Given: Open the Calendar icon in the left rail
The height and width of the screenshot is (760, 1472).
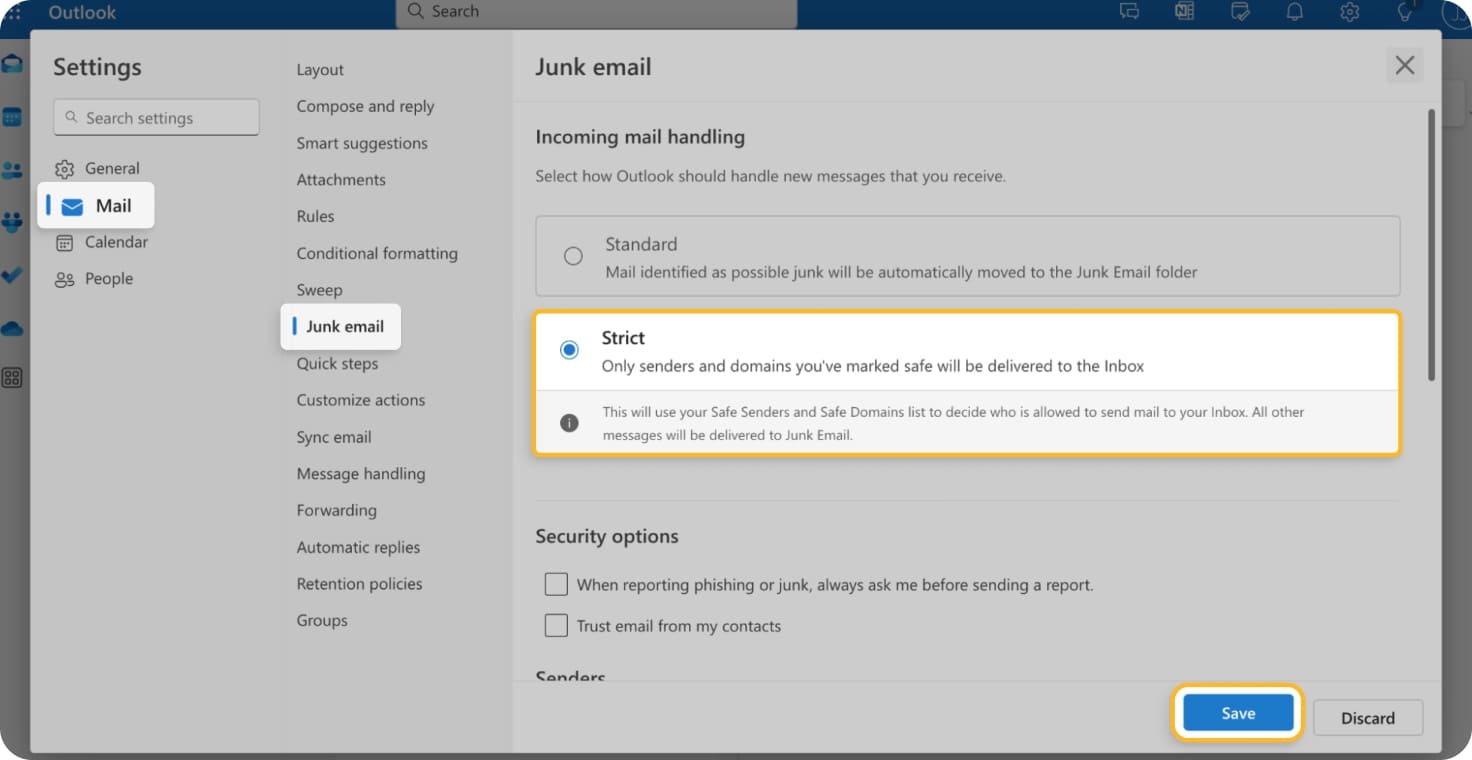Looking at the screenshot, I should point(13,115).
